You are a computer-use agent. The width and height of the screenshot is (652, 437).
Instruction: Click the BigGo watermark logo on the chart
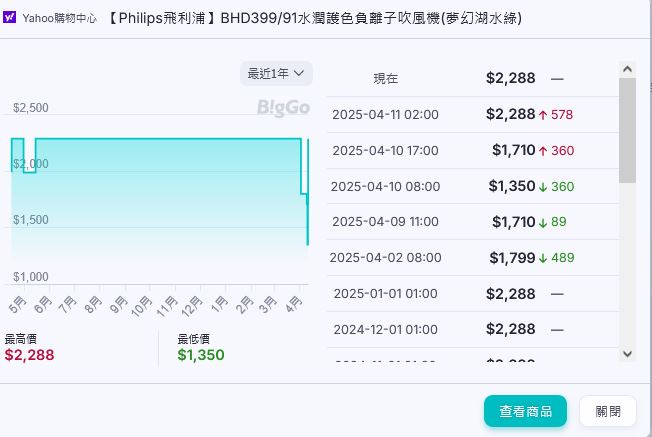pos(283,107)
